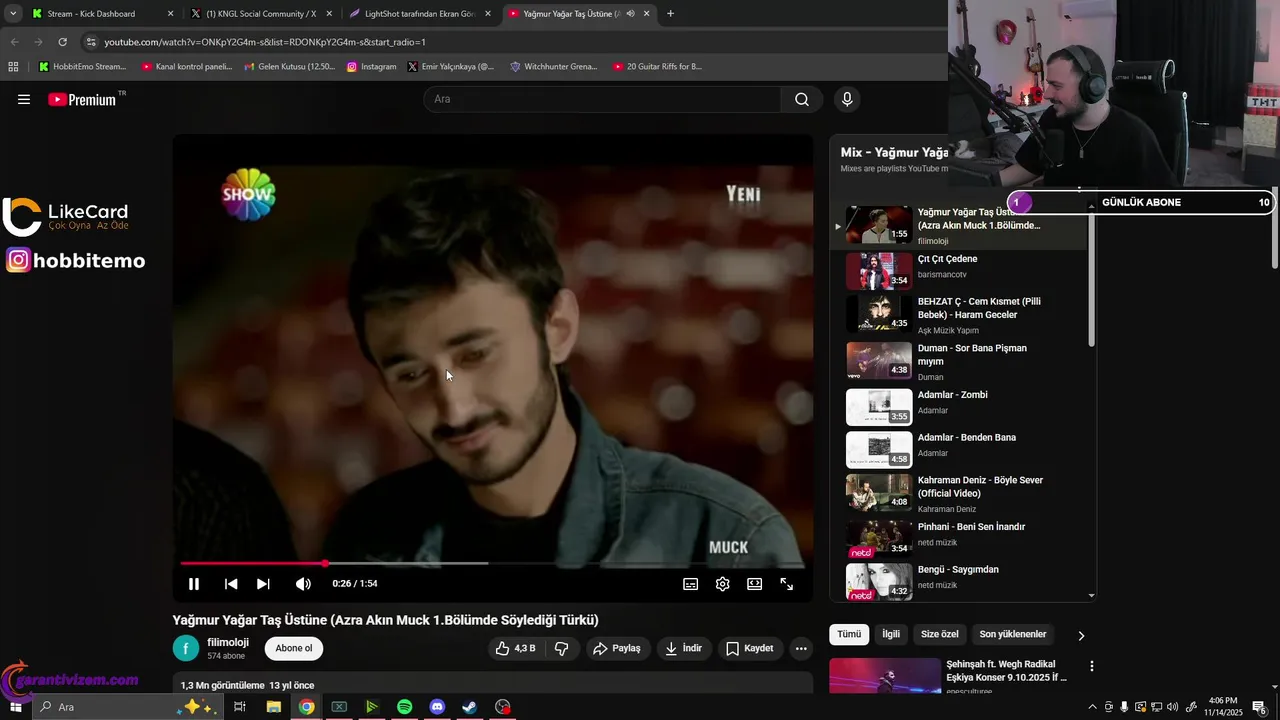The width and height of the screenshot is (1280, 720).
Task: Play BEHZAT Ç - Cem Kısmet Haram Geceler
Action: (x=960, y=314)
